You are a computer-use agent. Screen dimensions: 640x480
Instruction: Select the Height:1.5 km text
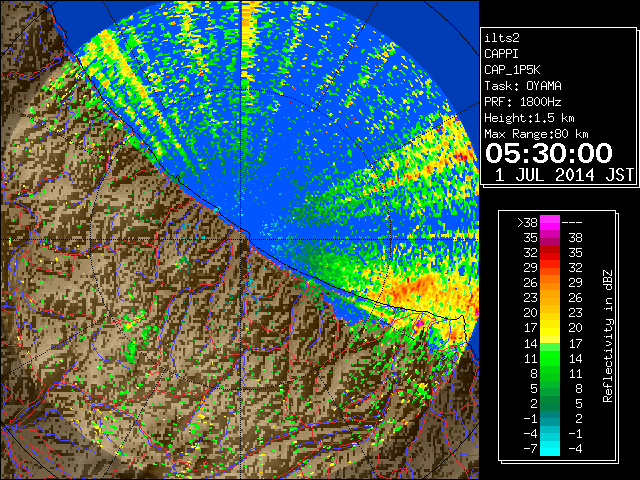coord(529,118)
